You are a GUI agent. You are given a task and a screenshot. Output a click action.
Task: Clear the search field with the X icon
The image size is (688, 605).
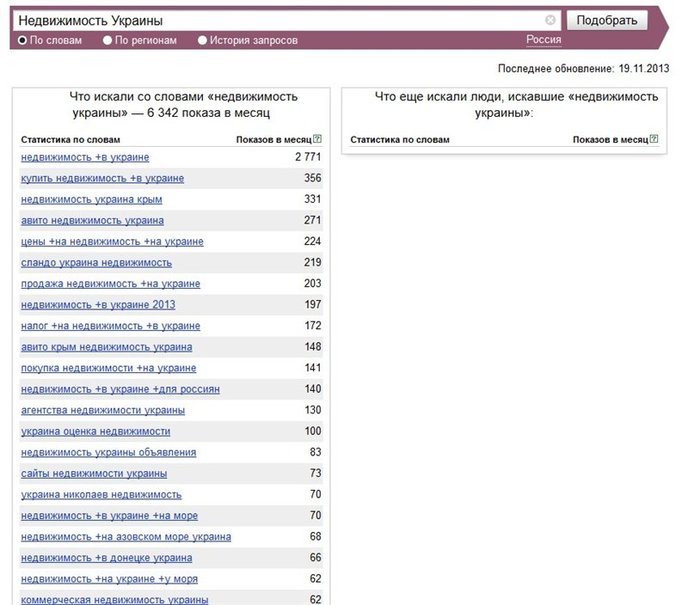click(x=550, y=20)
